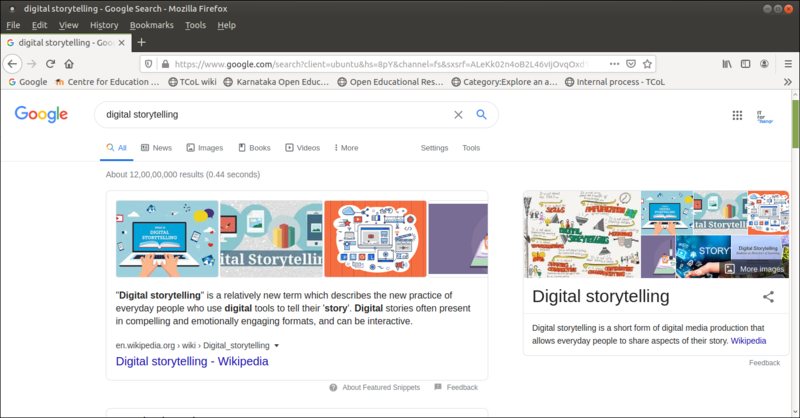Open Centre for Education bookmark
Viewport: 800px width, 418px height.
(x=107, y=82)
